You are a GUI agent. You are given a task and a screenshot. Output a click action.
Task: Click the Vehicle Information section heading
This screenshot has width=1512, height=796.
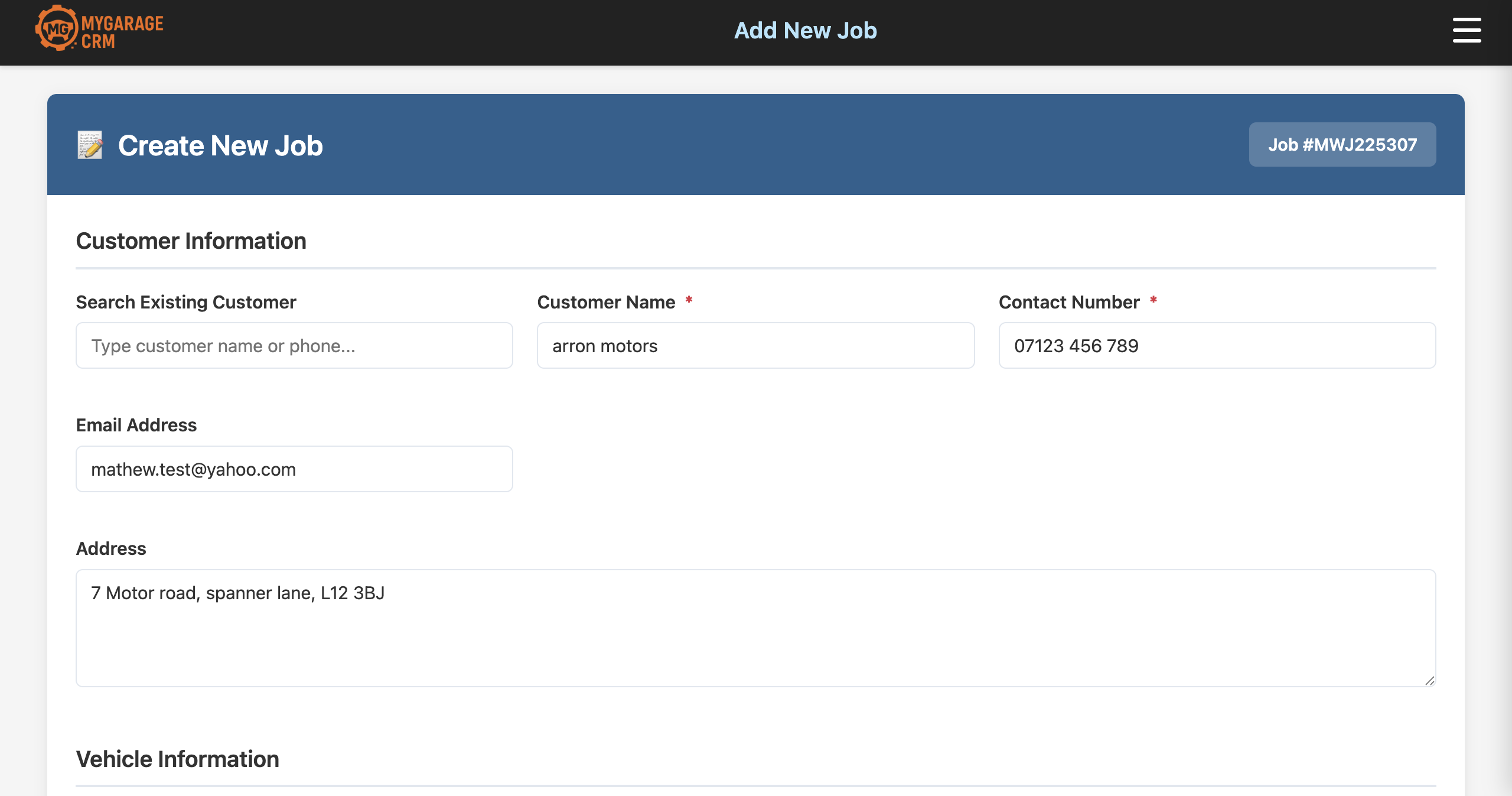(x=177, y=759)
